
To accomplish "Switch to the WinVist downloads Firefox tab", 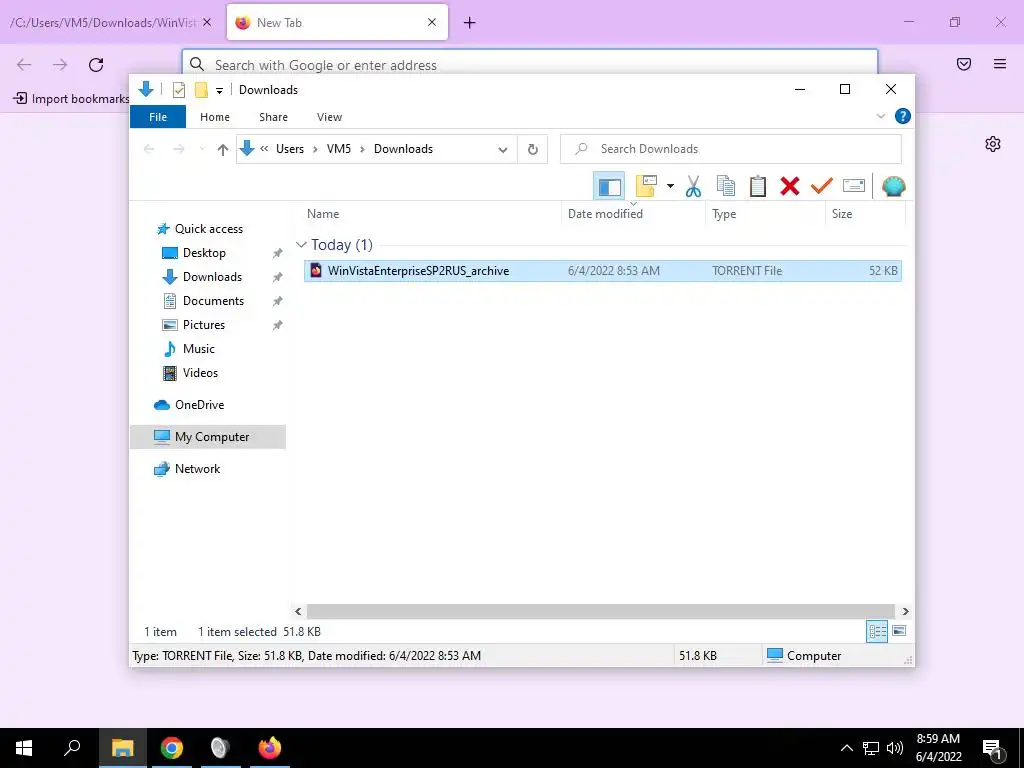I will point(103,22).
